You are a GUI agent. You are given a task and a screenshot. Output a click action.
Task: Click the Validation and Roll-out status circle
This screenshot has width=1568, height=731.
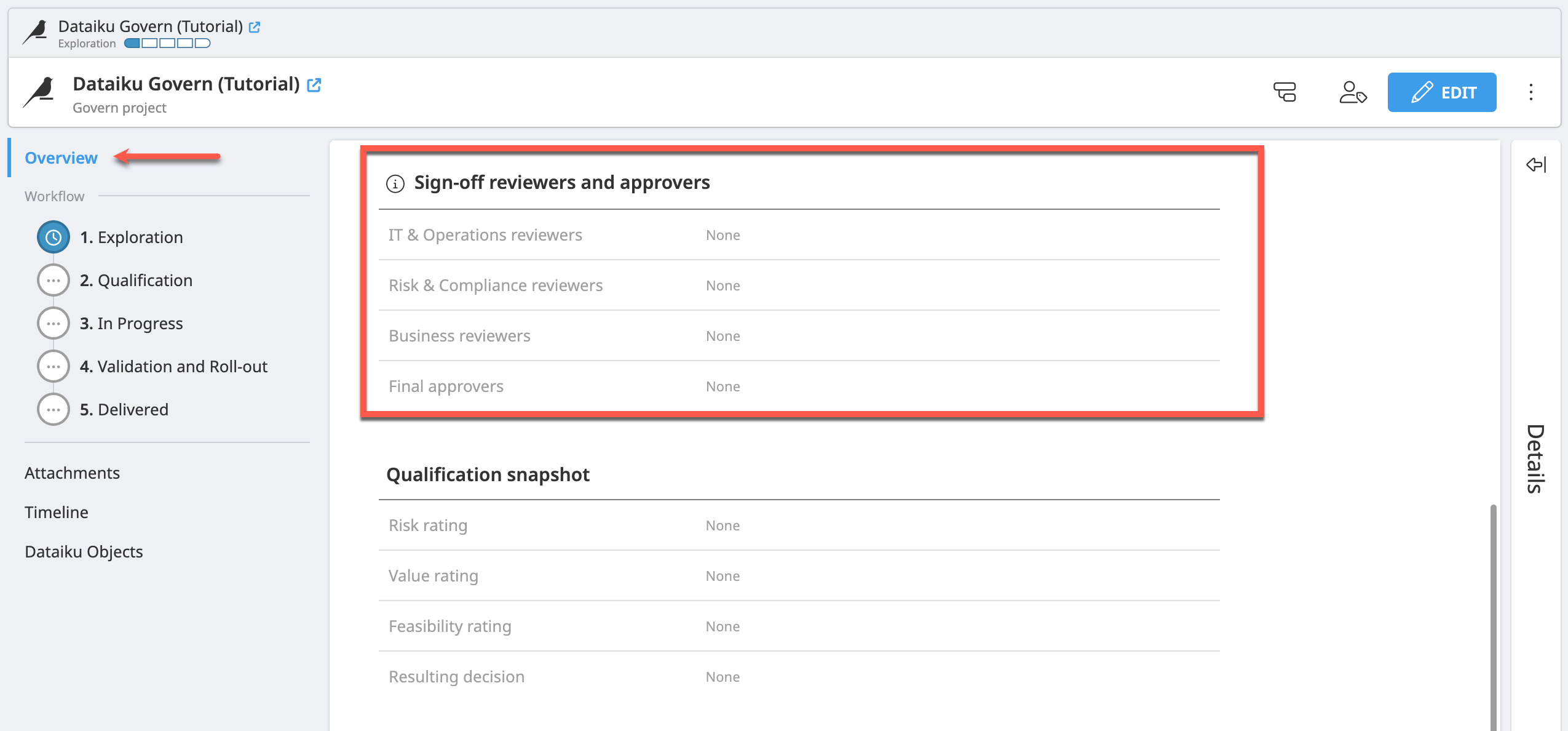point(53,367)
